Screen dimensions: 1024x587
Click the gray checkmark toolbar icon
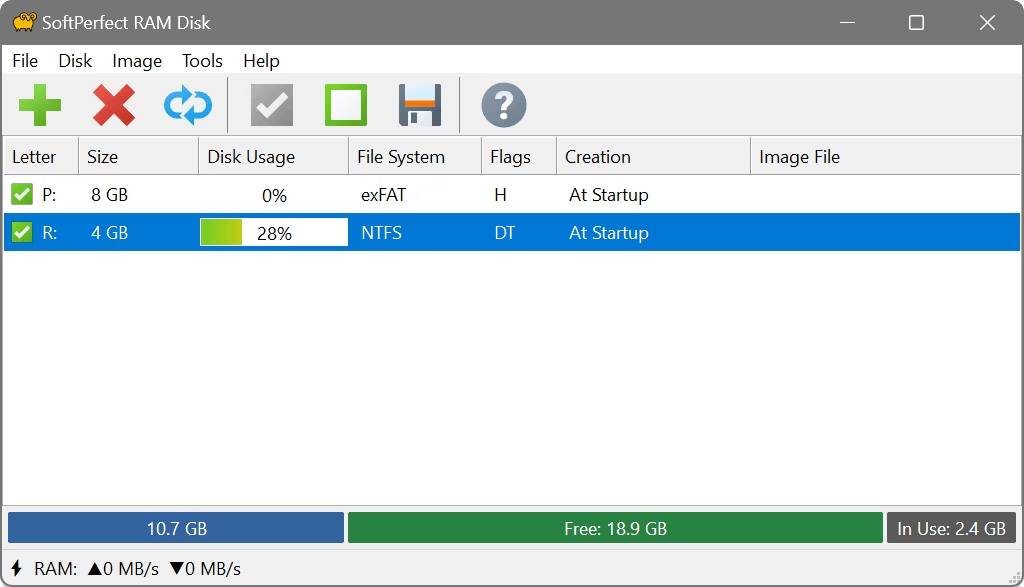click(x=272, y=105)
